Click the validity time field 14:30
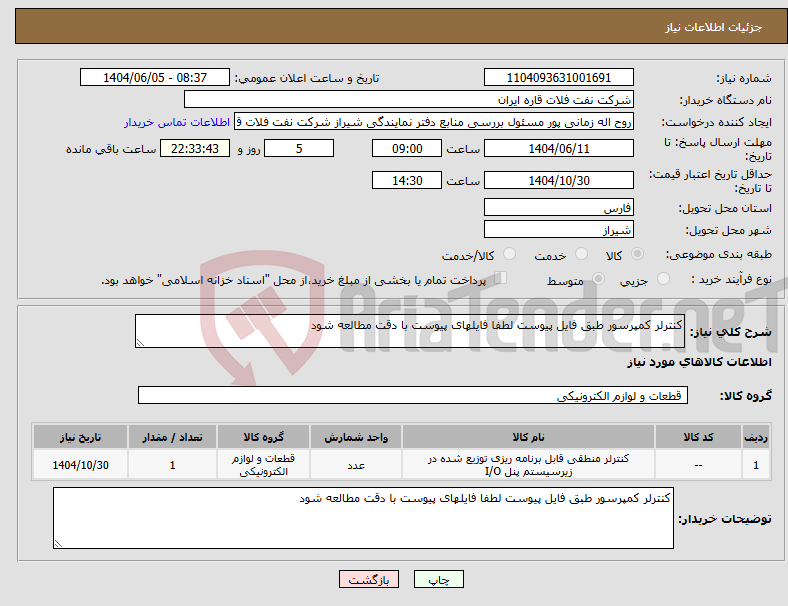 tap(407, 180)
